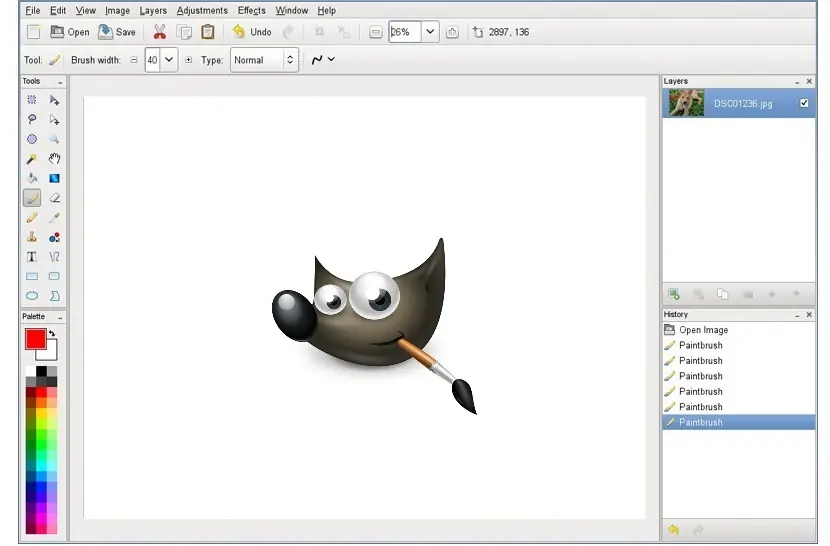Viewport: 830px width, 546px height.
Task: Open the View menu
Action: point(85,11)
